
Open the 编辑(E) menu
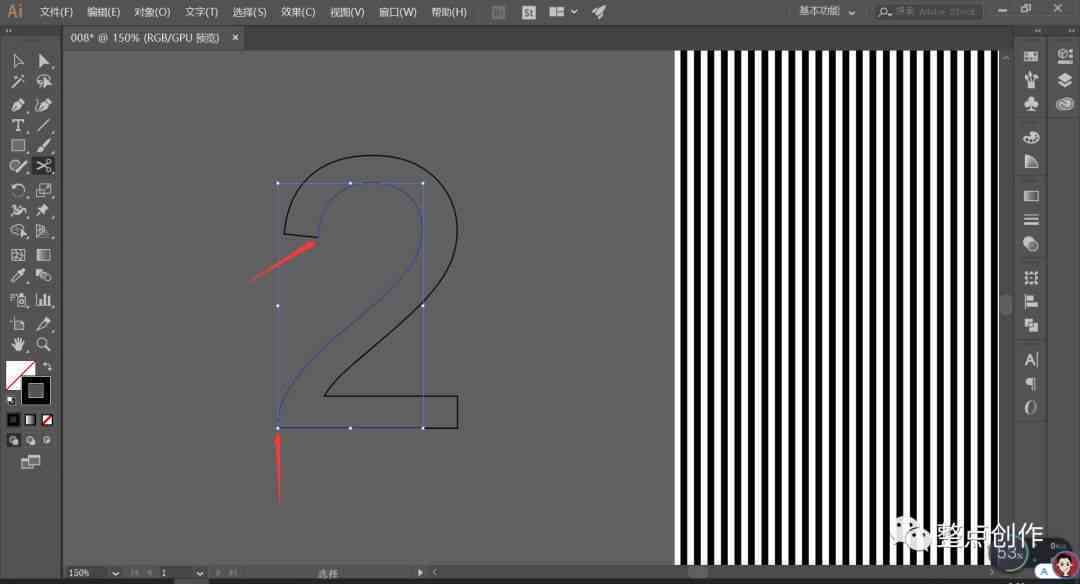(103, 12)
